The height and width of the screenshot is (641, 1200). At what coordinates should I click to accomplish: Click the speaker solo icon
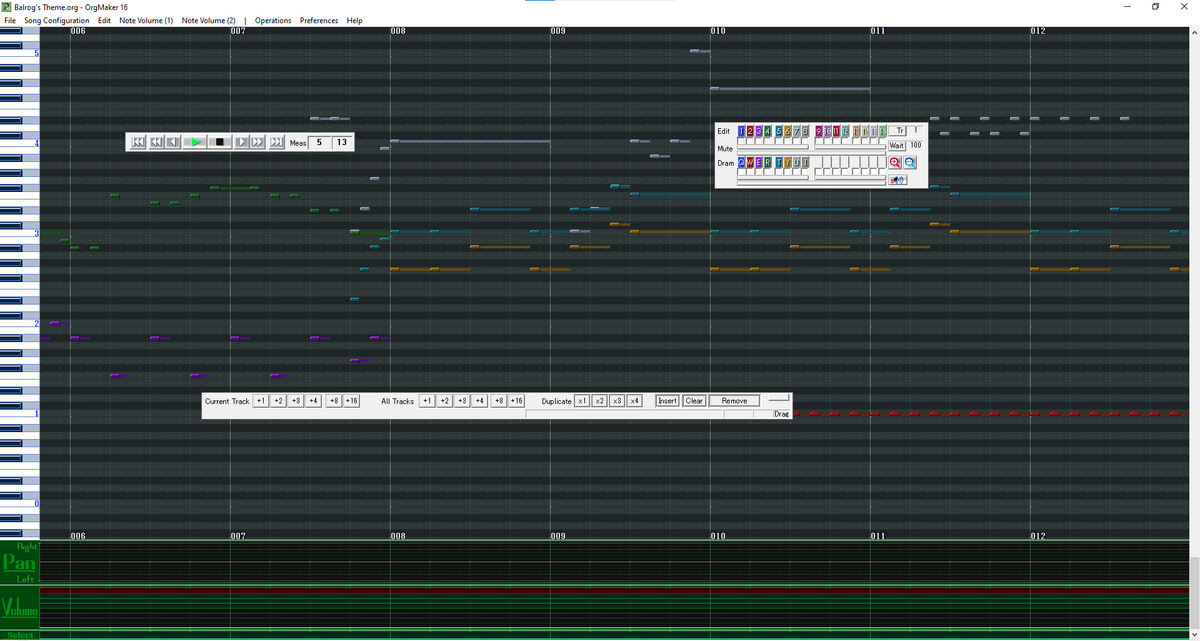click(x=899, y=180)
